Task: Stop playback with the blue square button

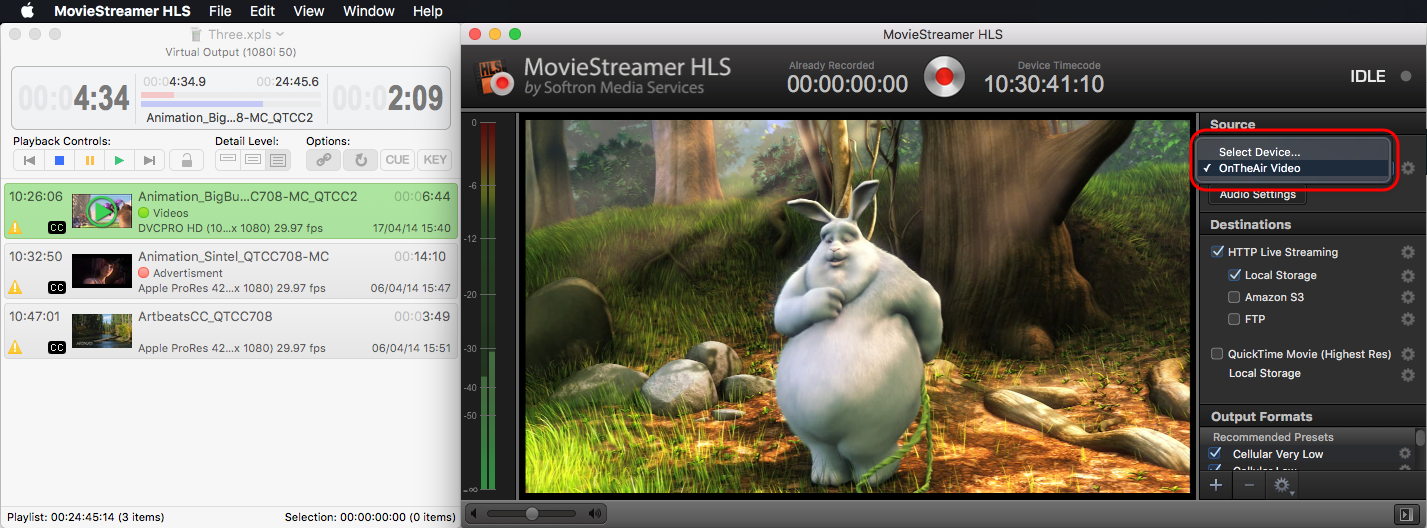Action: (x=60, y=160)
